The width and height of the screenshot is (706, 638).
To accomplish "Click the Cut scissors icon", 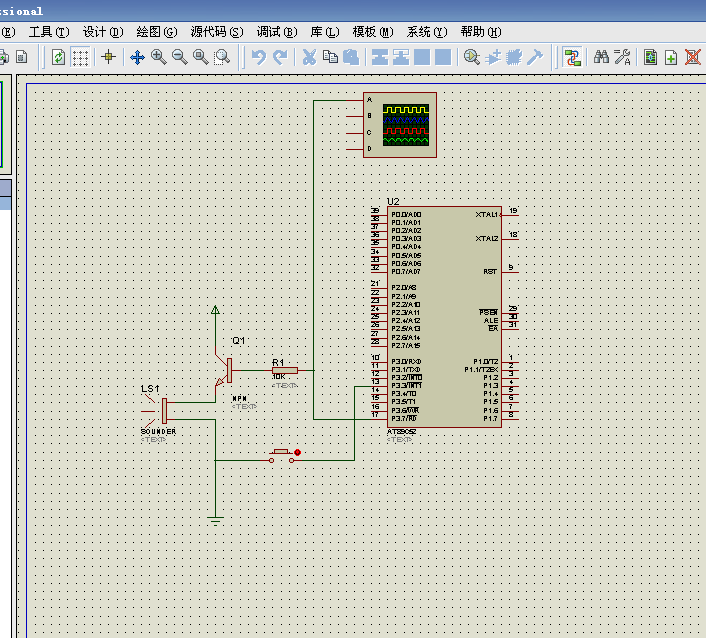I will click(x=309, y=57).
